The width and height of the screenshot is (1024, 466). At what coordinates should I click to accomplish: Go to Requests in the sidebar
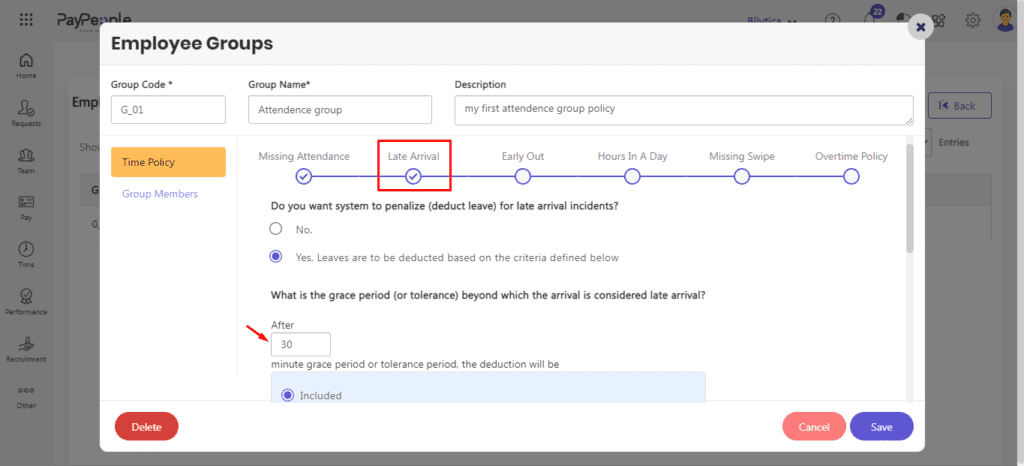26,108
